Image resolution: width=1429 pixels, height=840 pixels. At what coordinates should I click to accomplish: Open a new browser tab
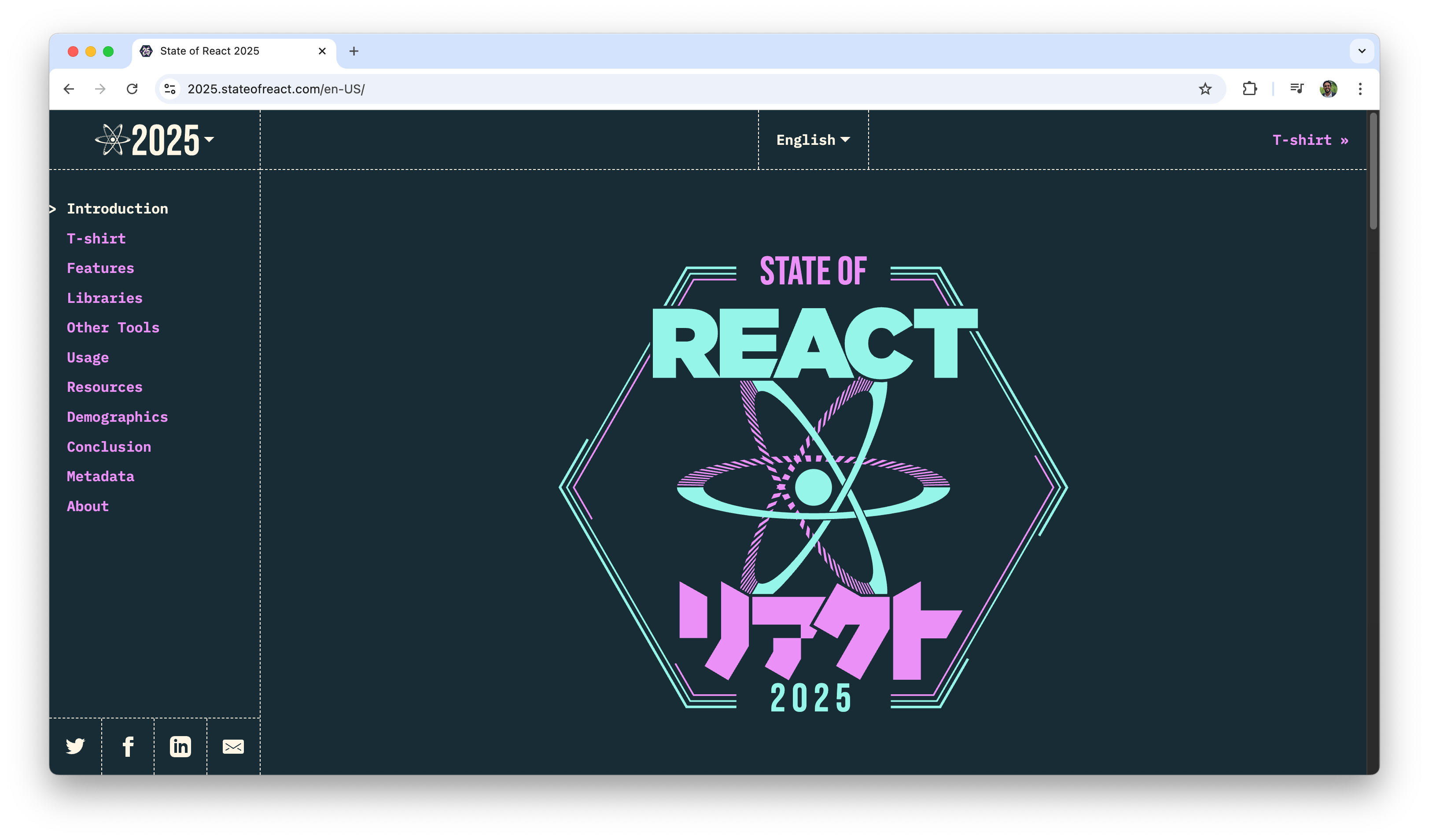tap(354, 51)
